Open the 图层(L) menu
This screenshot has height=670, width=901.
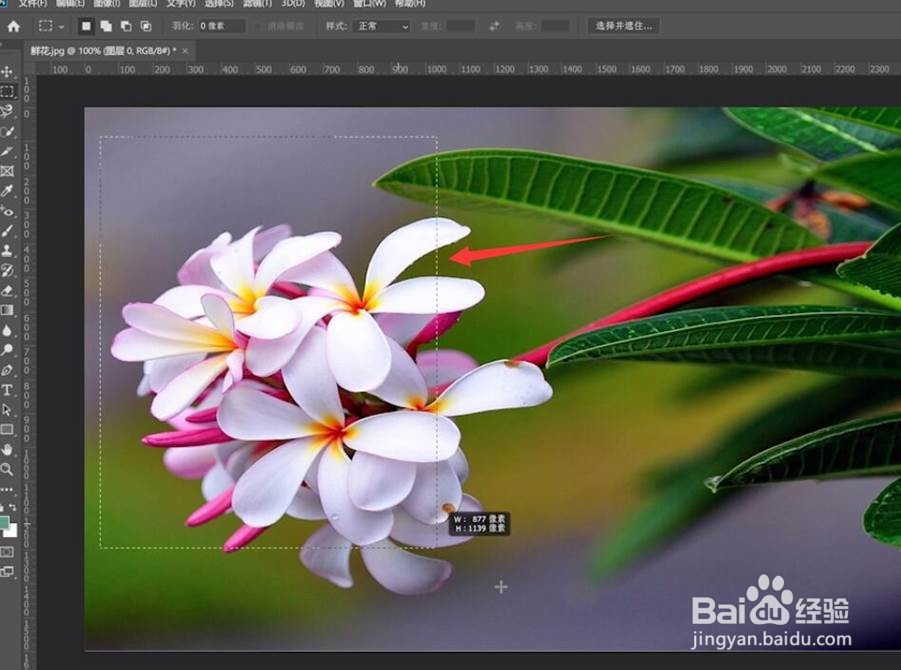pyautogui.click(x=143, y=3)
